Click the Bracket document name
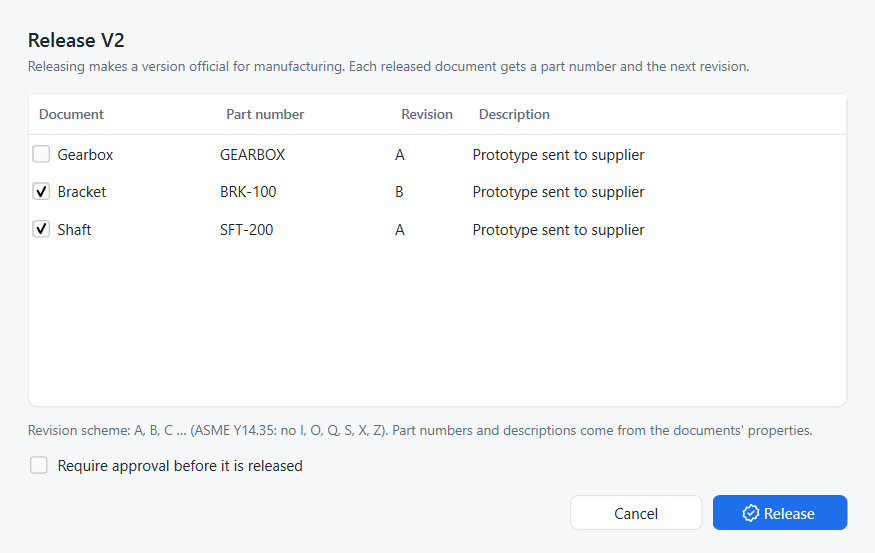The image size is (875, 553). tap(81, 192)
